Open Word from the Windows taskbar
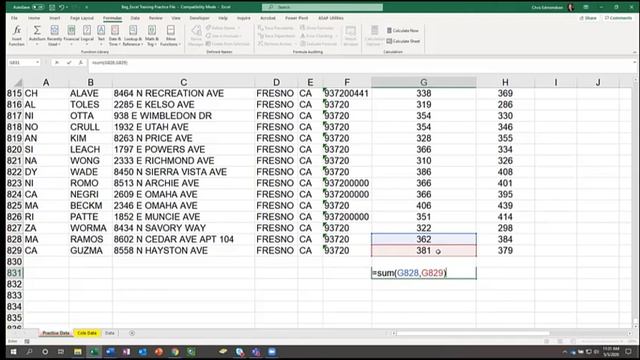The image size is (640, 360). [x=110, y=351]
